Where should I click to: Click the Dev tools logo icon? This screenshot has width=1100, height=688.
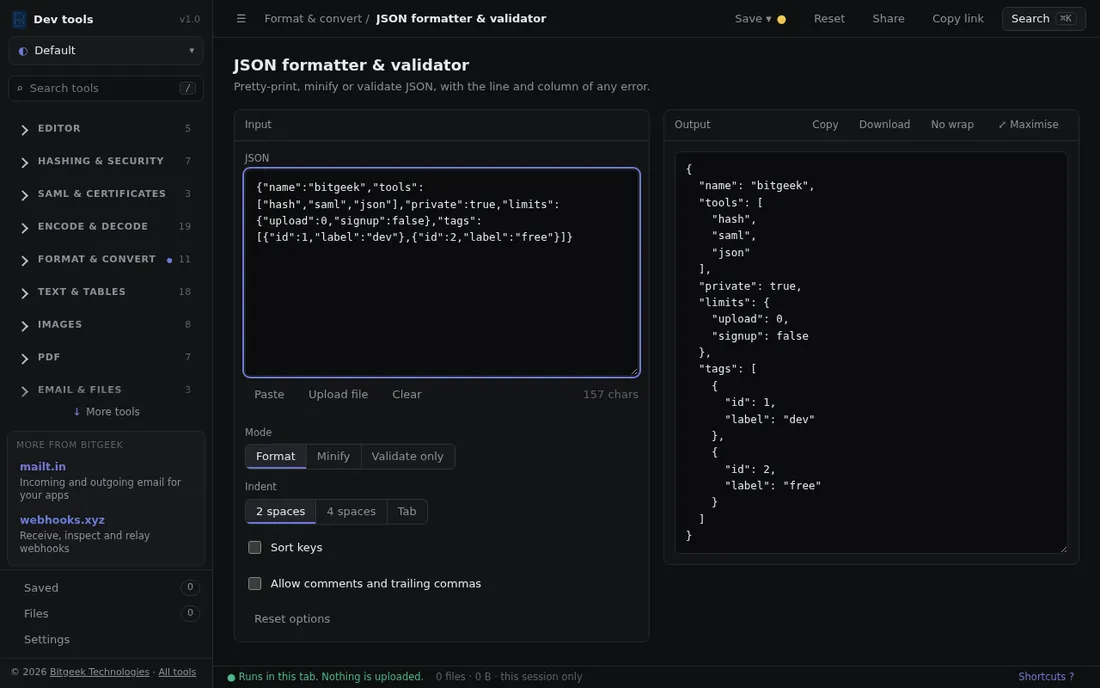click(20, 19)
